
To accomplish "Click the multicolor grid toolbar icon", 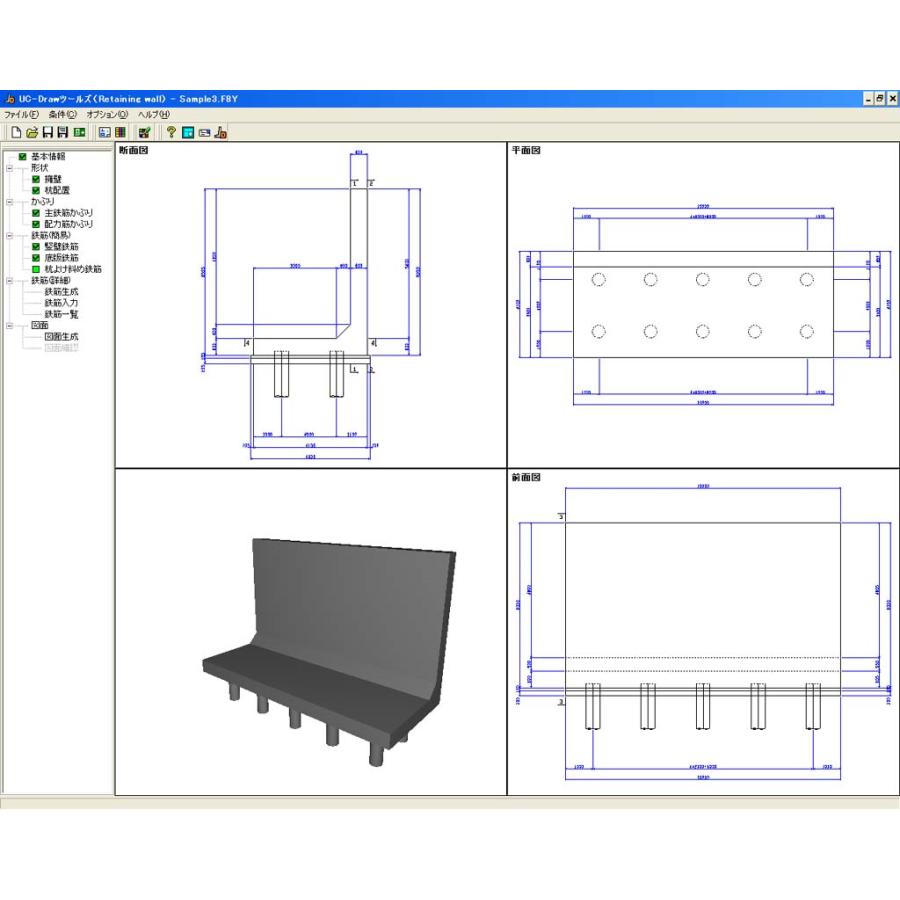I will click(120, 132).
